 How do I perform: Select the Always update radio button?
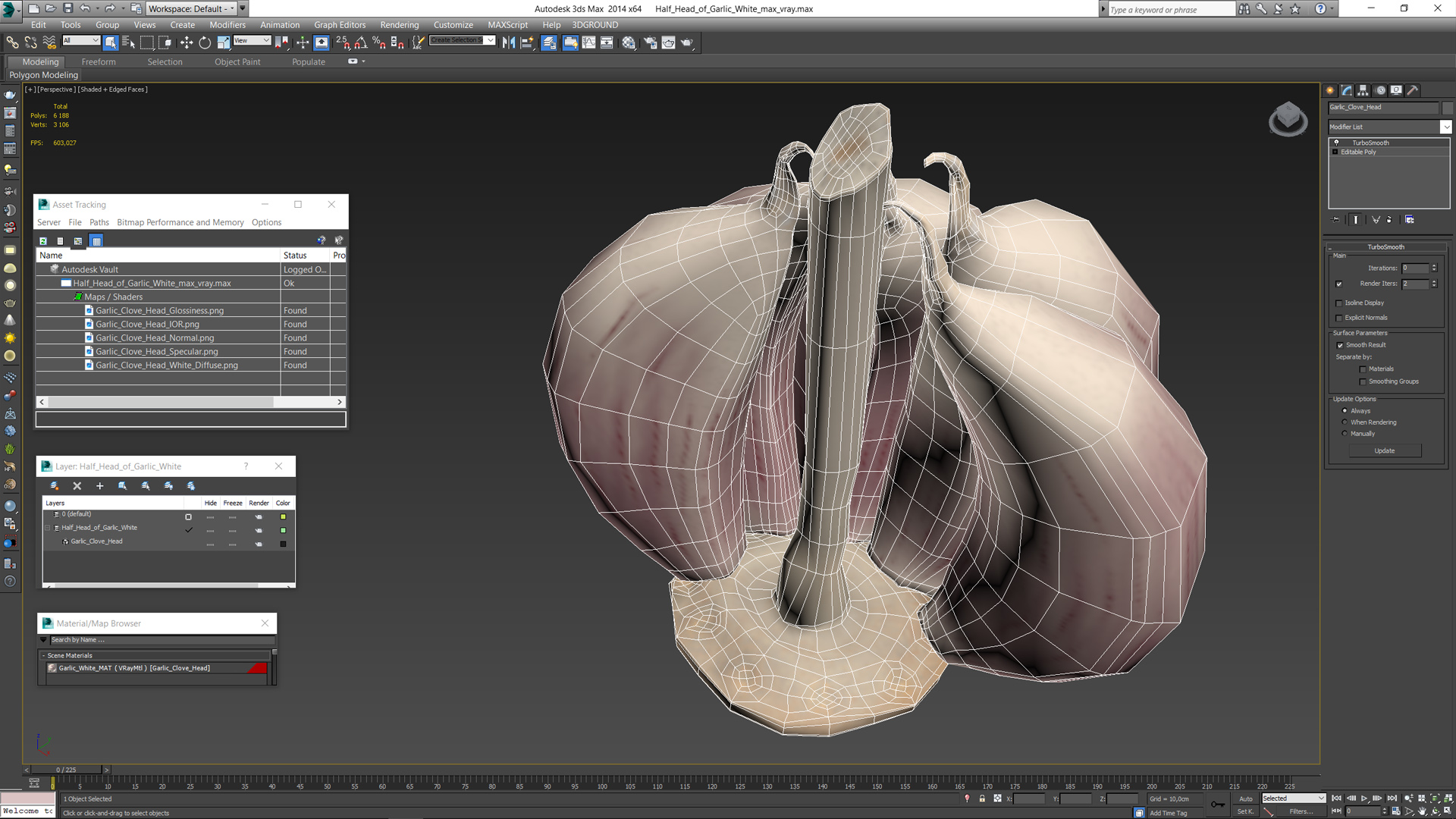pyautogui.click(x=1345, y=411)
